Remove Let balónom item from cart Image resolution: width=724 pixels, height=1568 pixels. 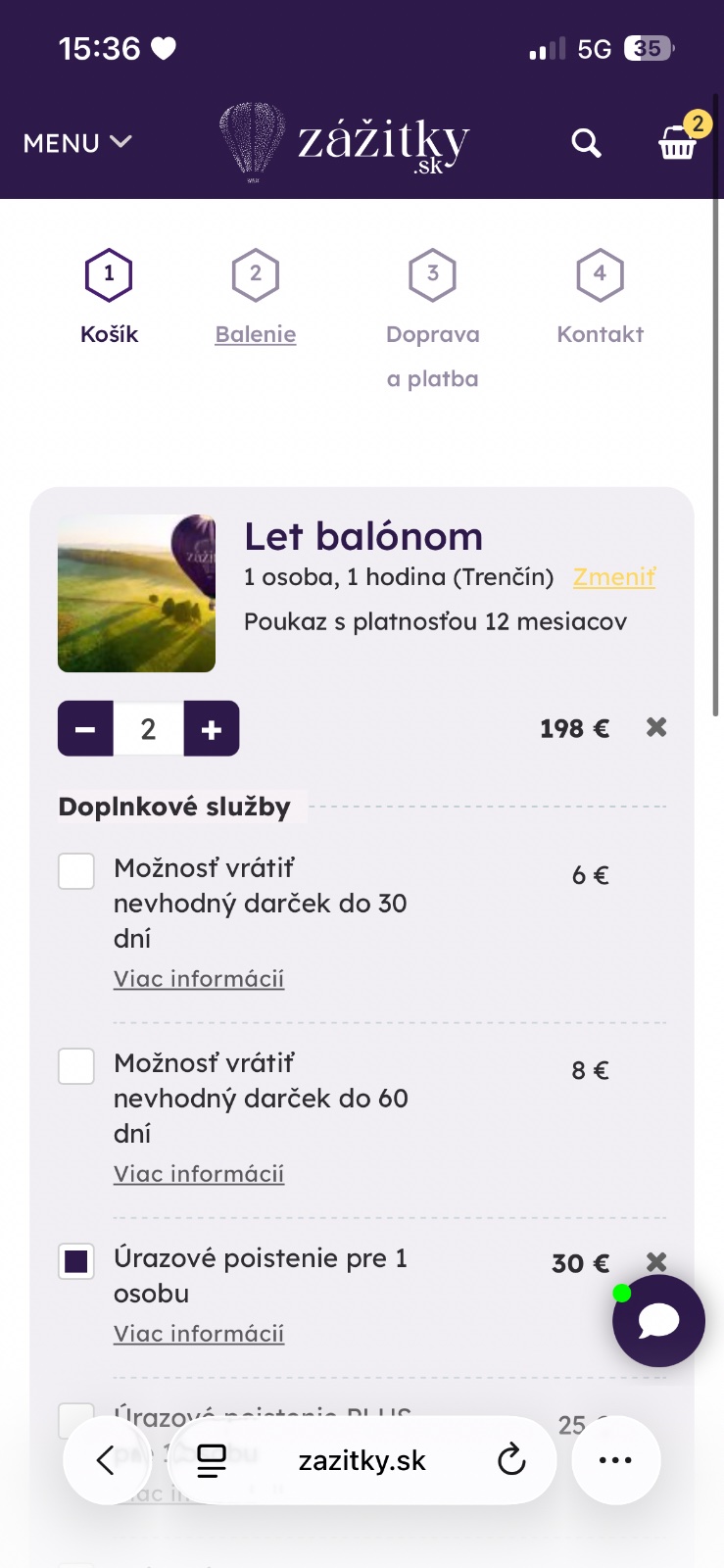(x=656, y=727)
